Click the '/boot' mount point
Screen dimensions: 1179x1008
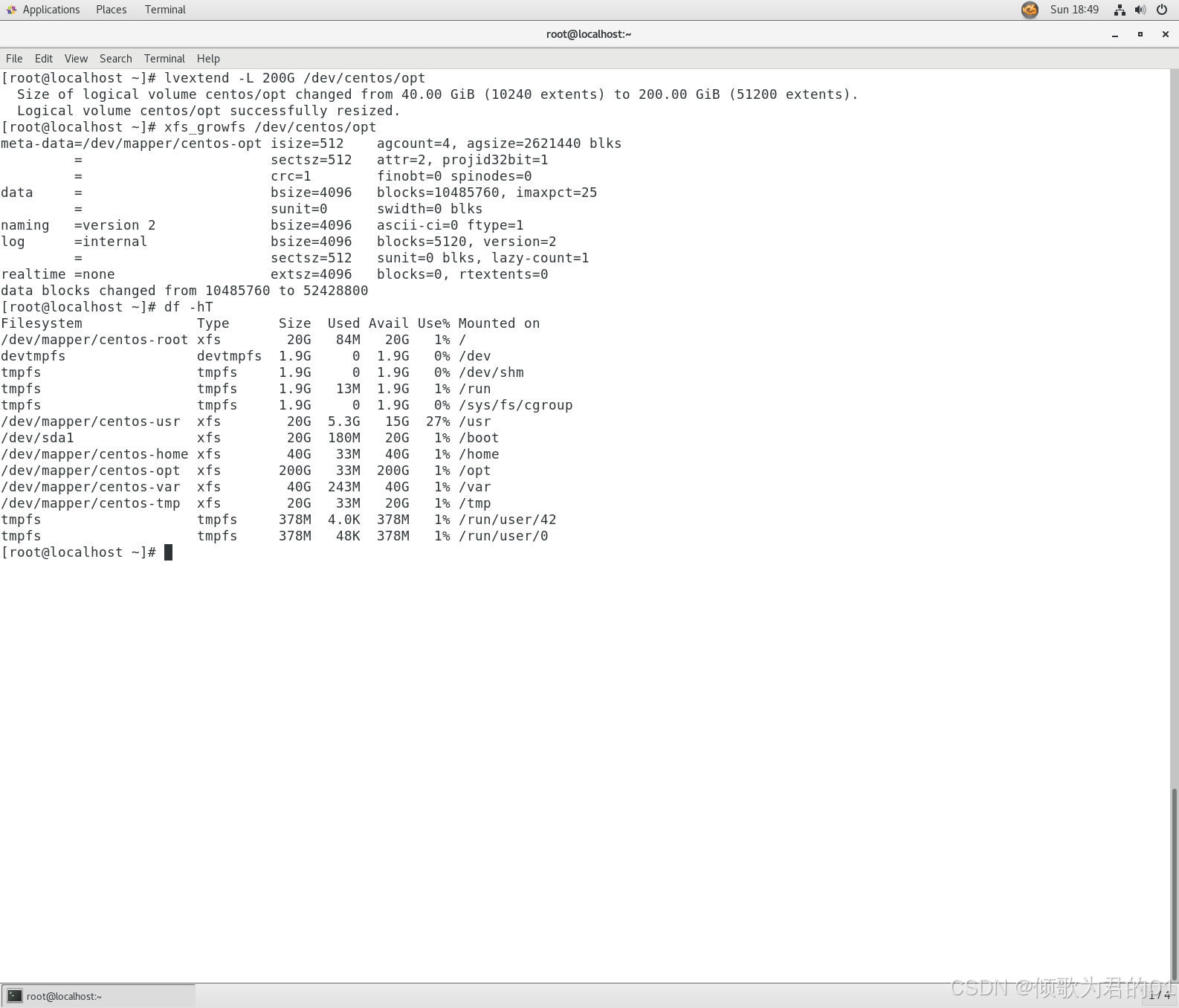click(x=479, y=438)
